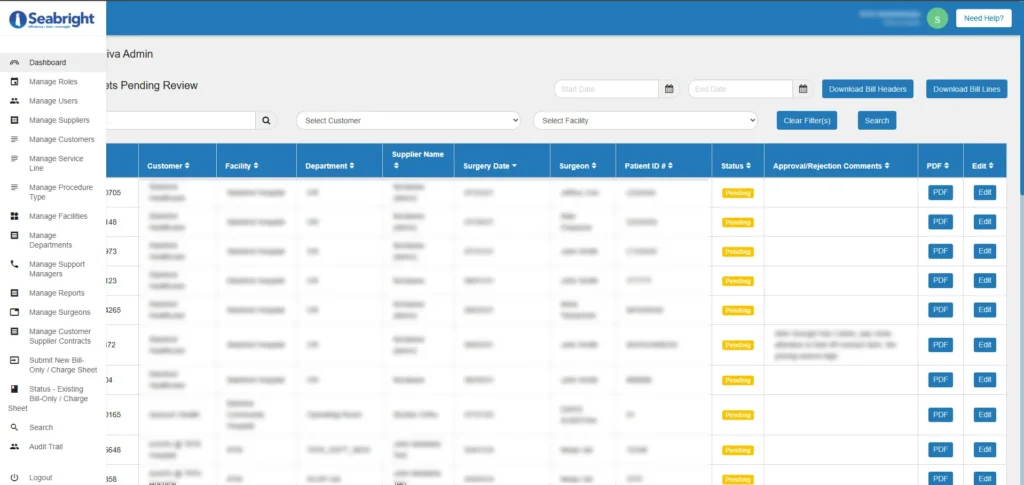1024x485 pixels.
Task: Sort the table by Customer column
Action: [x=168, y=166]
